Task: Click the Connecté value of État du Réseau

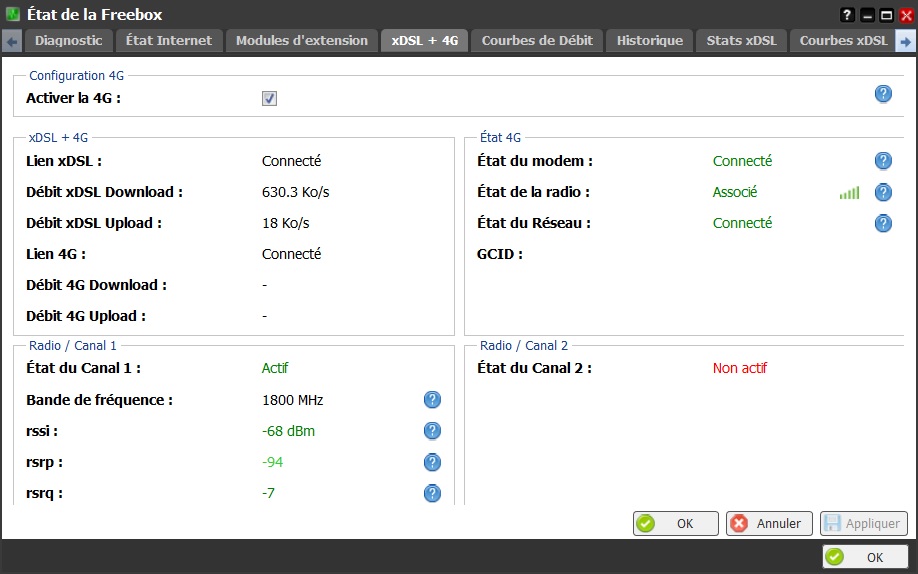Action: pyautogui.click(x=742, y=223)
